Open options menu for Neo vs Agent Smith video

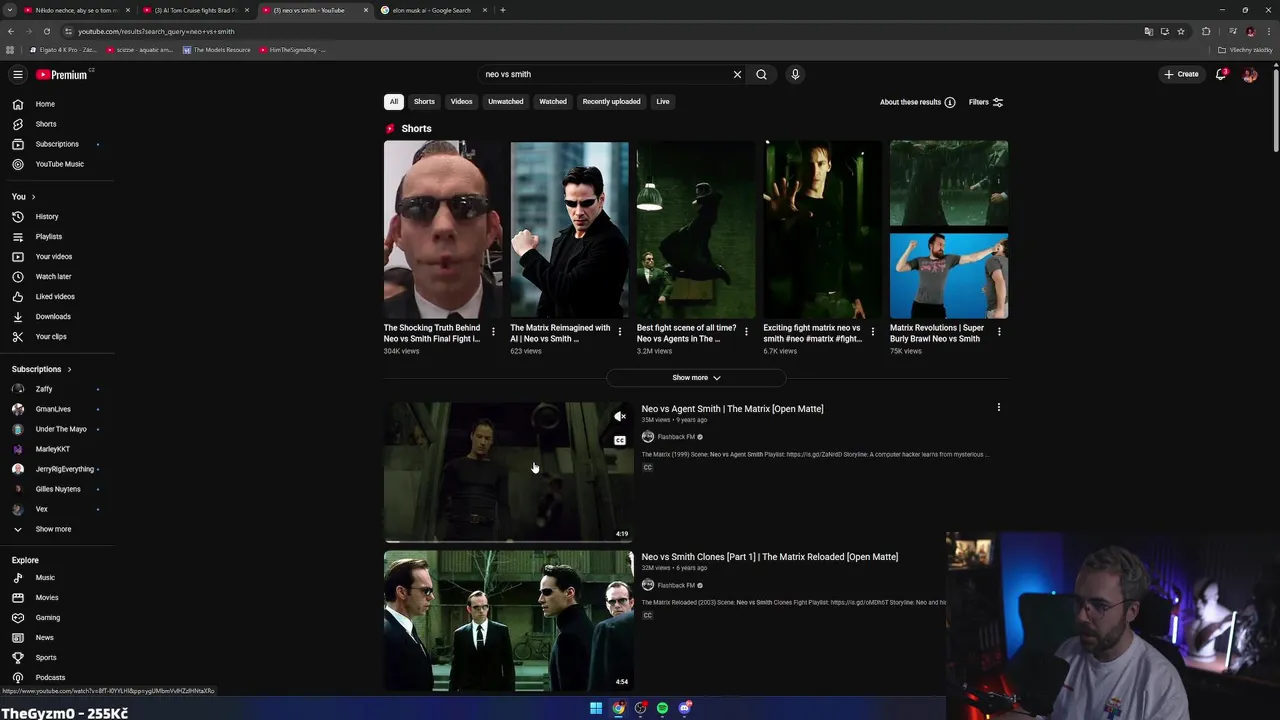(x=998, y=408)
